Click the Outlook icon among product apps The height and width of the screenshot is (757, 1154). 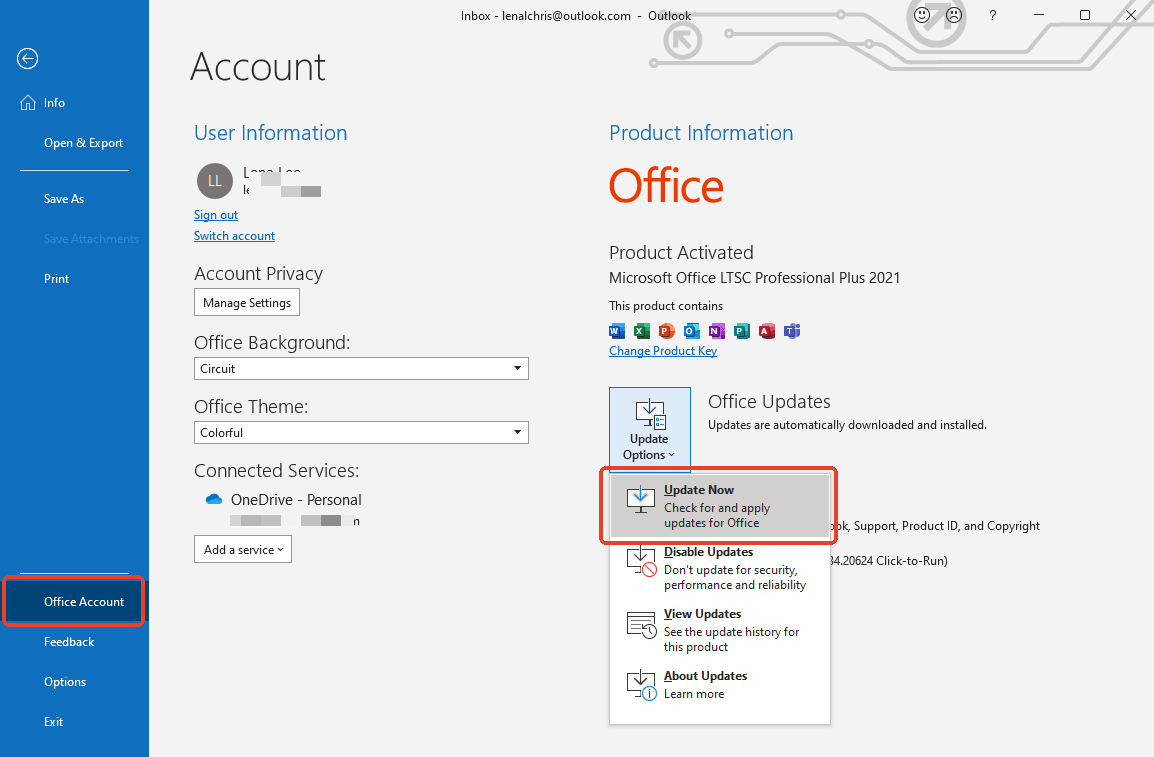(x=691, y=331)
